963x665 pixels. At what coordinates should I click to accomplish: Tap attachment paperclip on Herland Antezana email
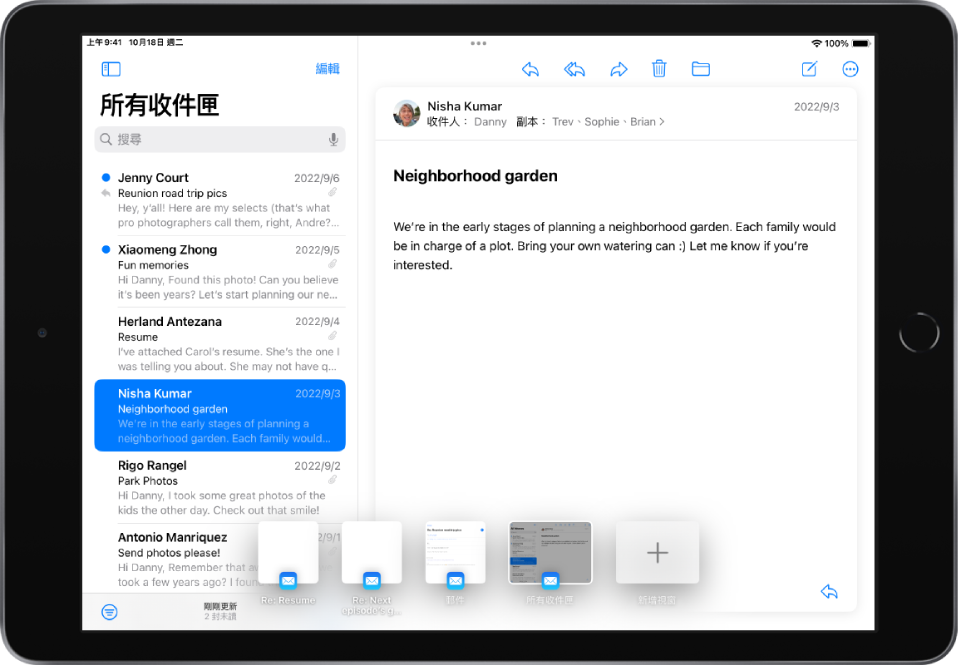332,336
